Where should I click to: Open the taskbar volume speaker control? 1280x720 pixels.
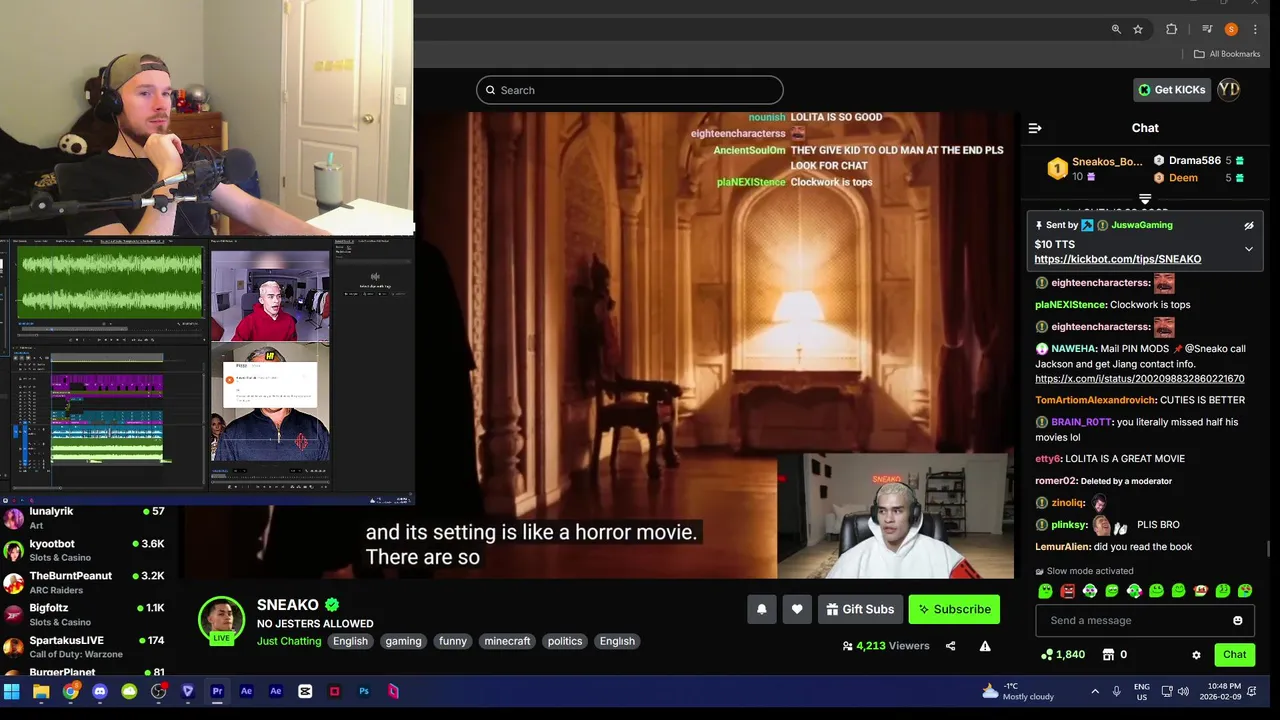point(1183,691)
